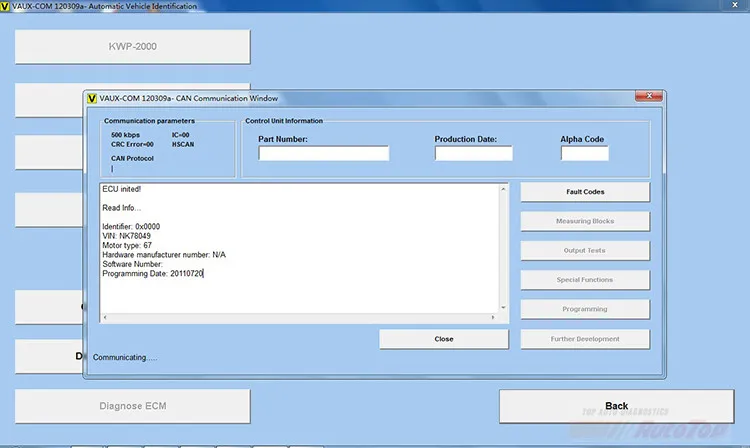Click 'Identifier: 0x0000' log line
The height and width of the screenshot is (448, 750).
(131, 227)
